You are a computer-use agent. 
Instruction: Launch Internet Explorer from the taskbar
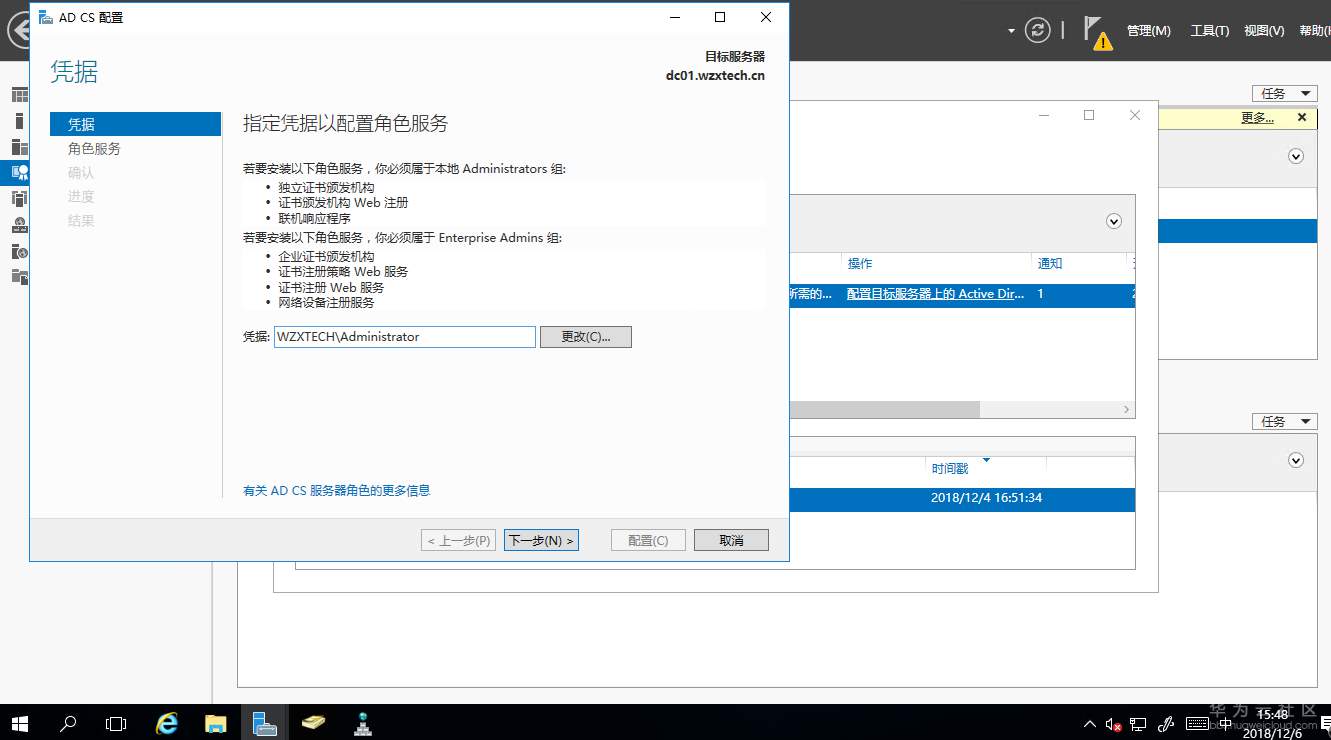point(166,722)
